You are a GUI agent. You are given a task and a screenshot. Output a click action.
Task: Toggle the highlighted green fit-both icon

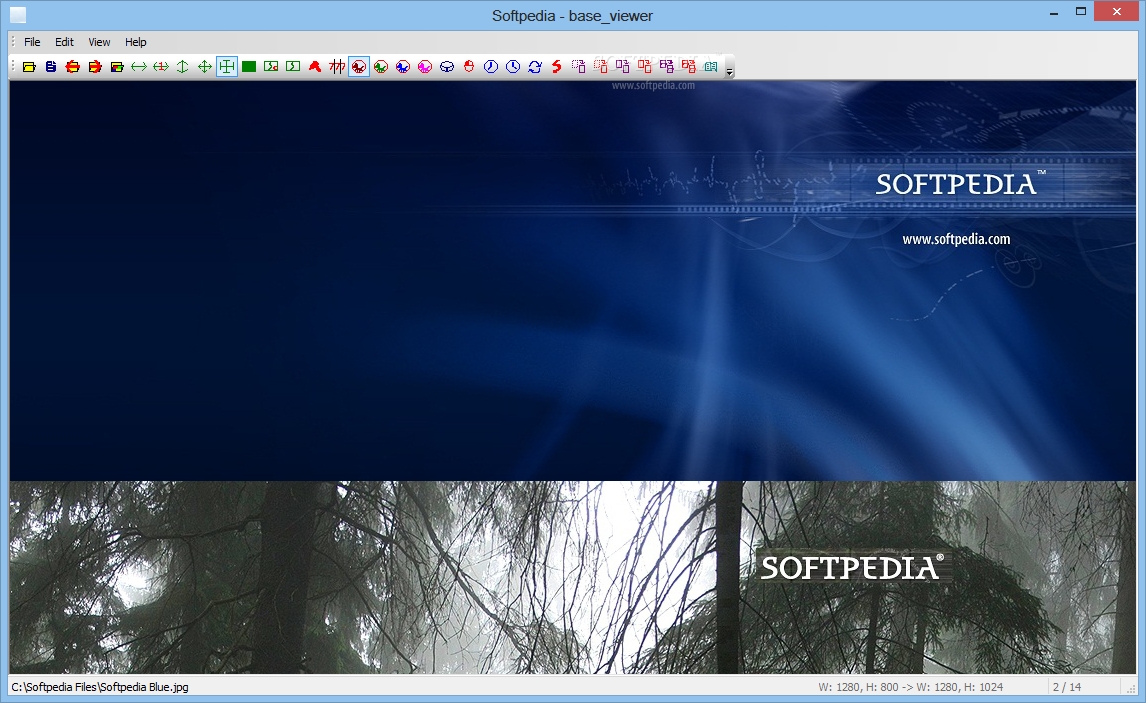point(227,66)
